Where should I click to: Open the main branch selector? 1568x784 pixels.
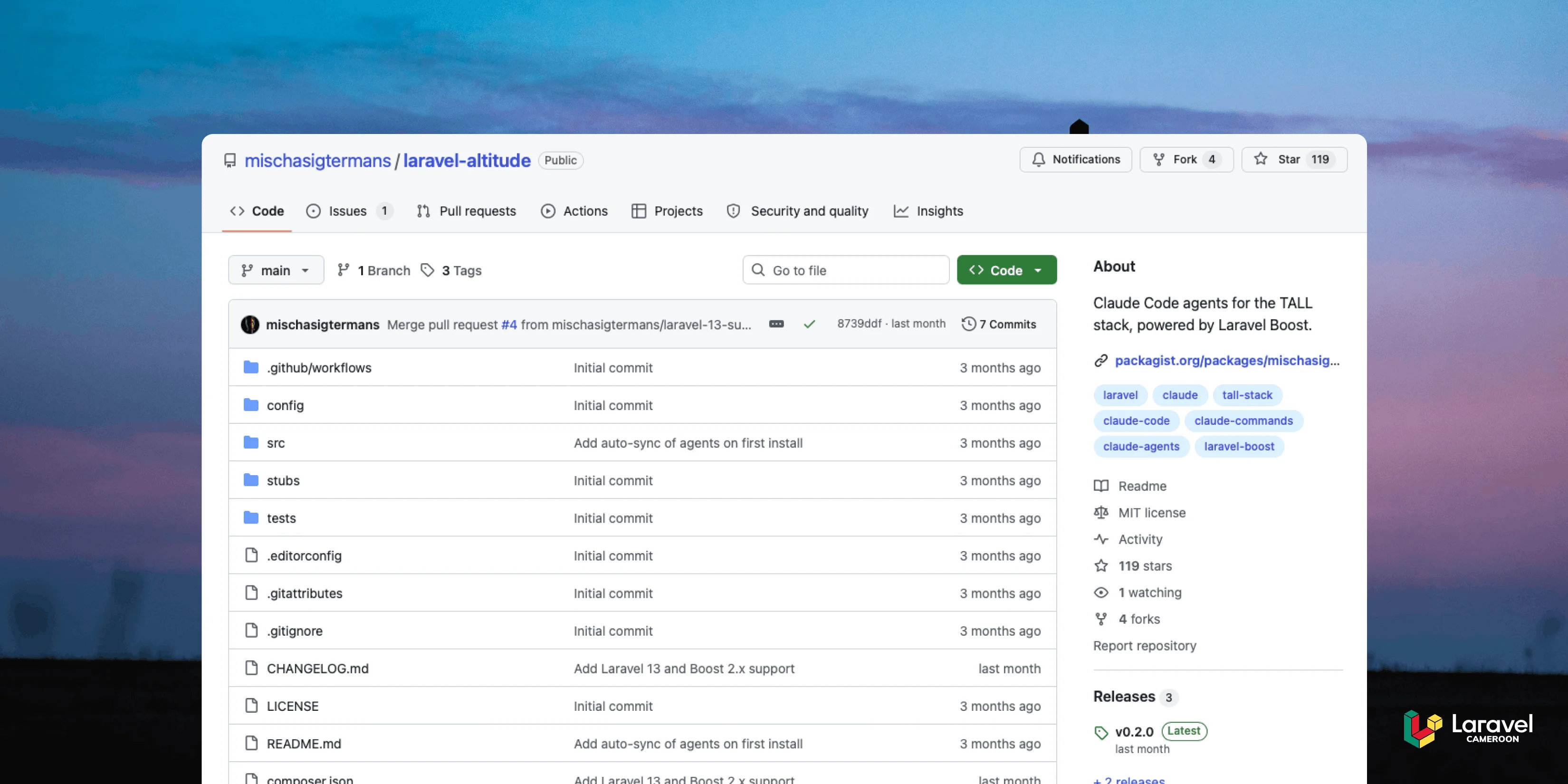[x=276, y=270]
